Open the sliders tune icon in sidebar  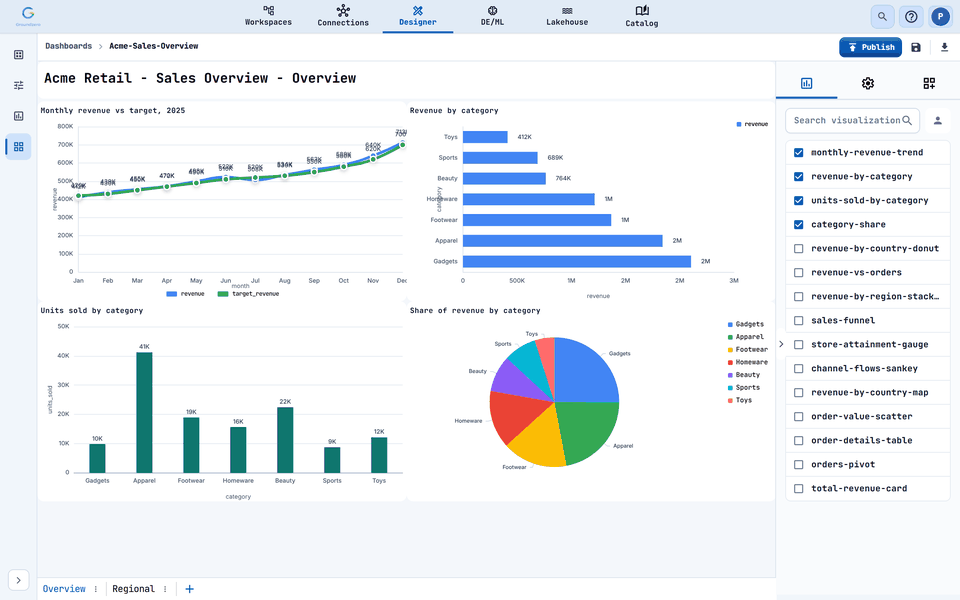(18, 85)
